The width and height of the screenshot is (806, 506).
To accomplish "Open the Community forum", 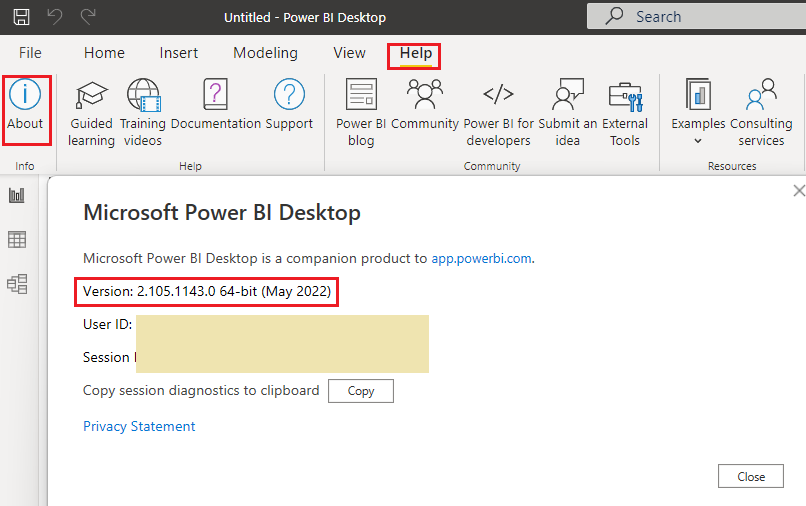I will (x=425, y=104).
